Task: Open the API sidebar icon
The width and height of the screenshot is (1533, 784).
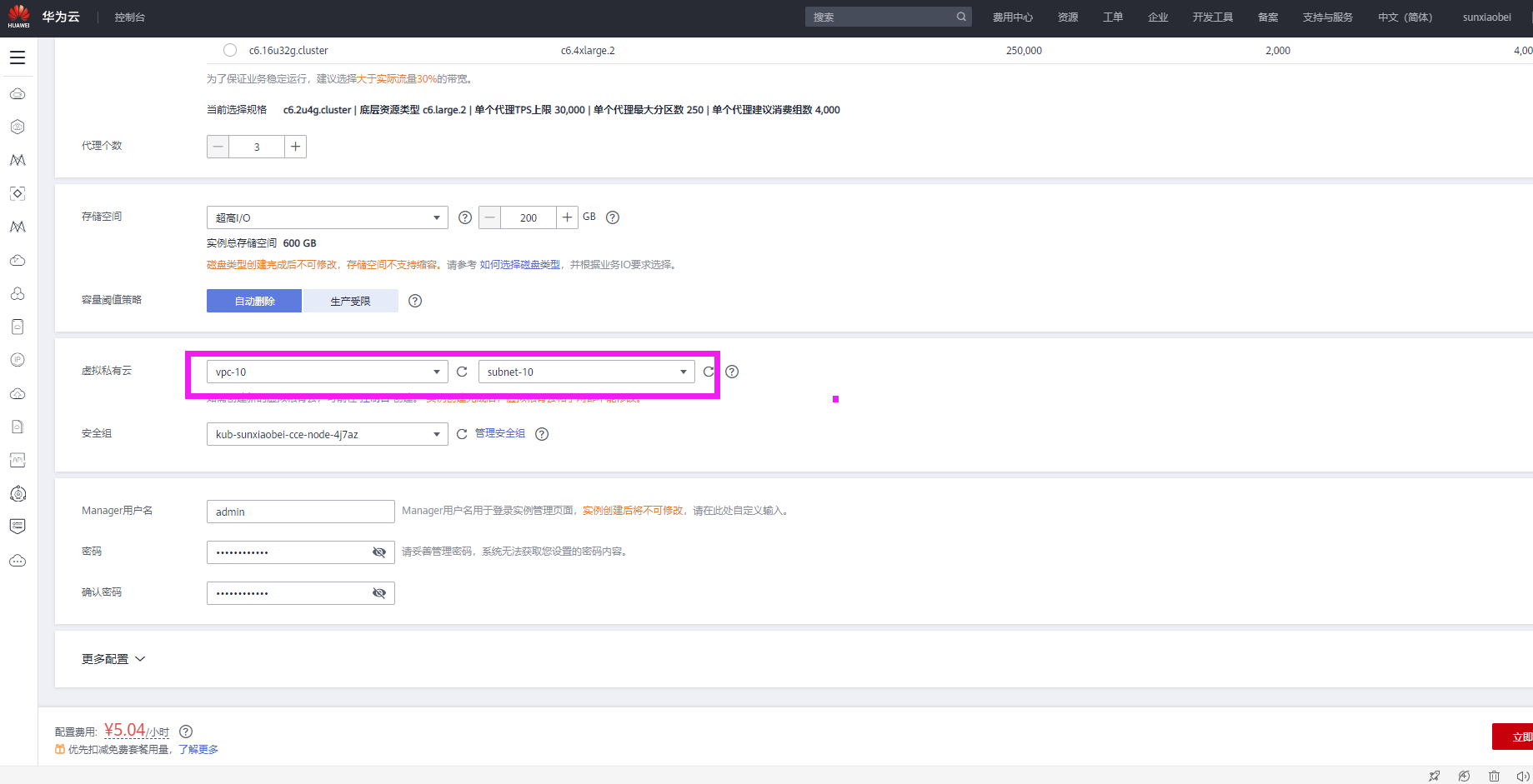Action: click(18, 460)
